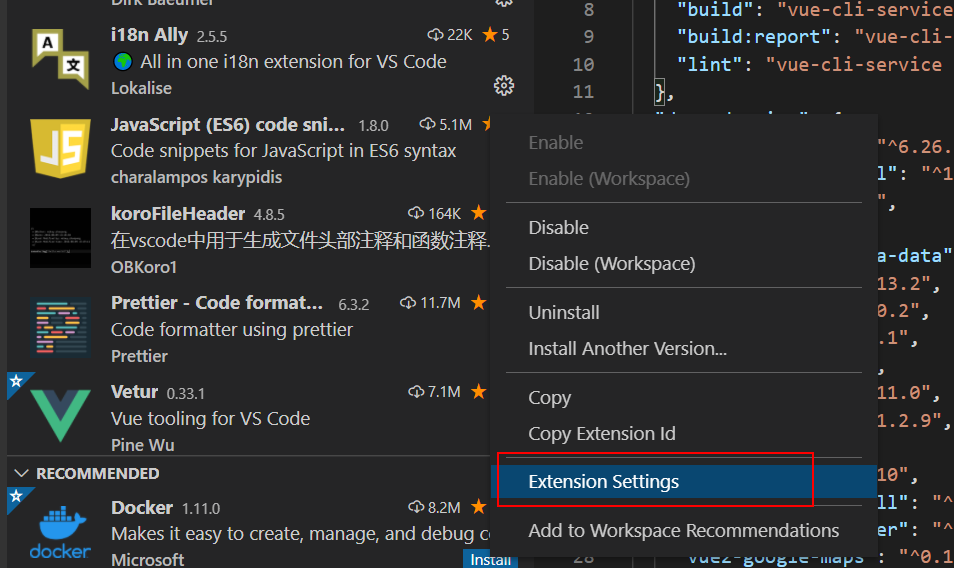The width and height of the screenshot is (954, 568).
Task: Click the grayed-out Enable (Workspace) entry
Action: [684, 178]
